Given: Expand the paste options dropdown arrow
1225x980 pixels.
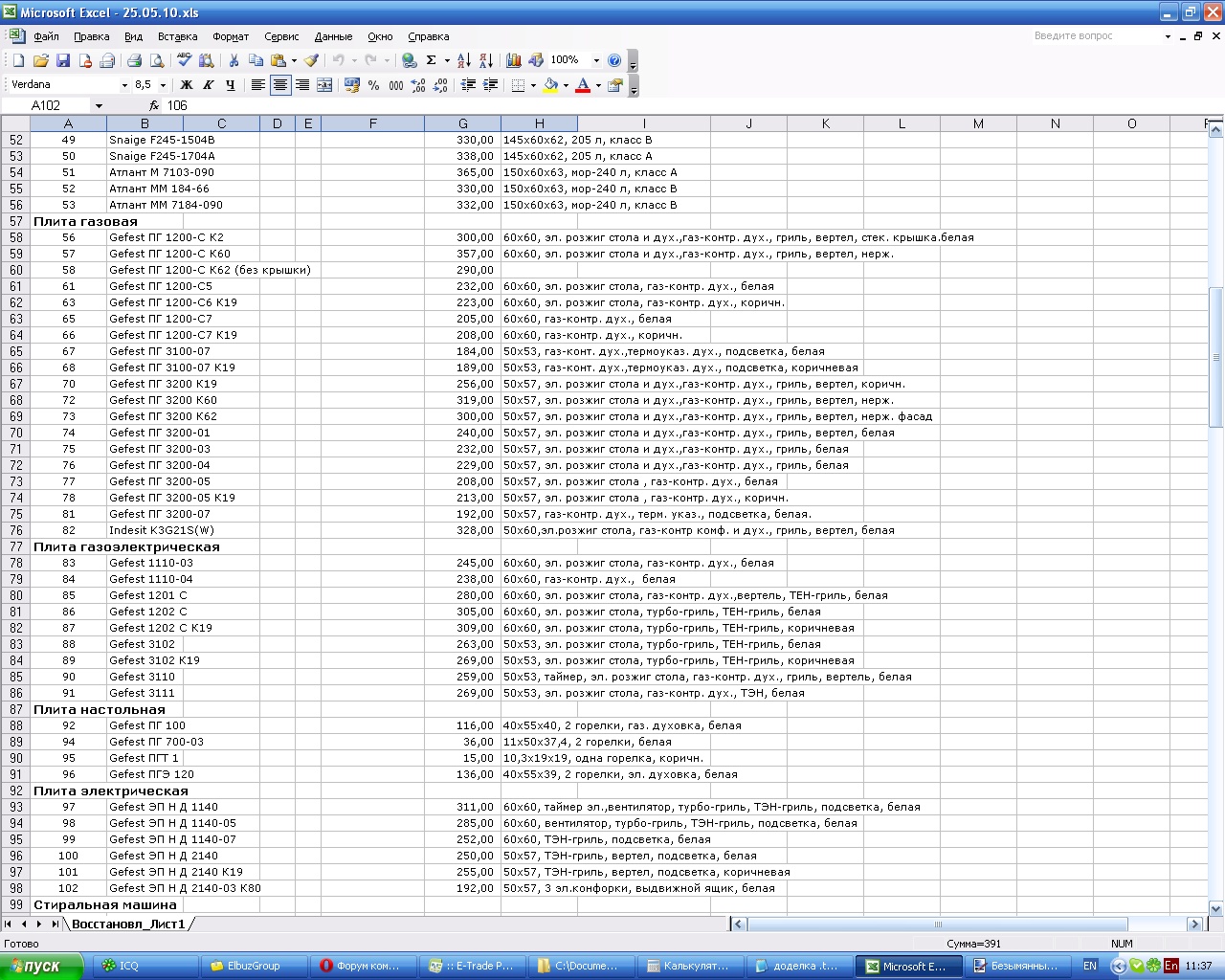Looking at the screenshot, I should point(294,60).
